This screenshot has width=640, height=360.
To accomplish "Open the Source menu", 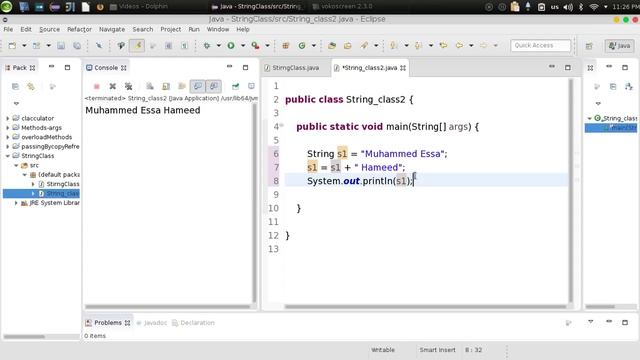I will [49, 29].
